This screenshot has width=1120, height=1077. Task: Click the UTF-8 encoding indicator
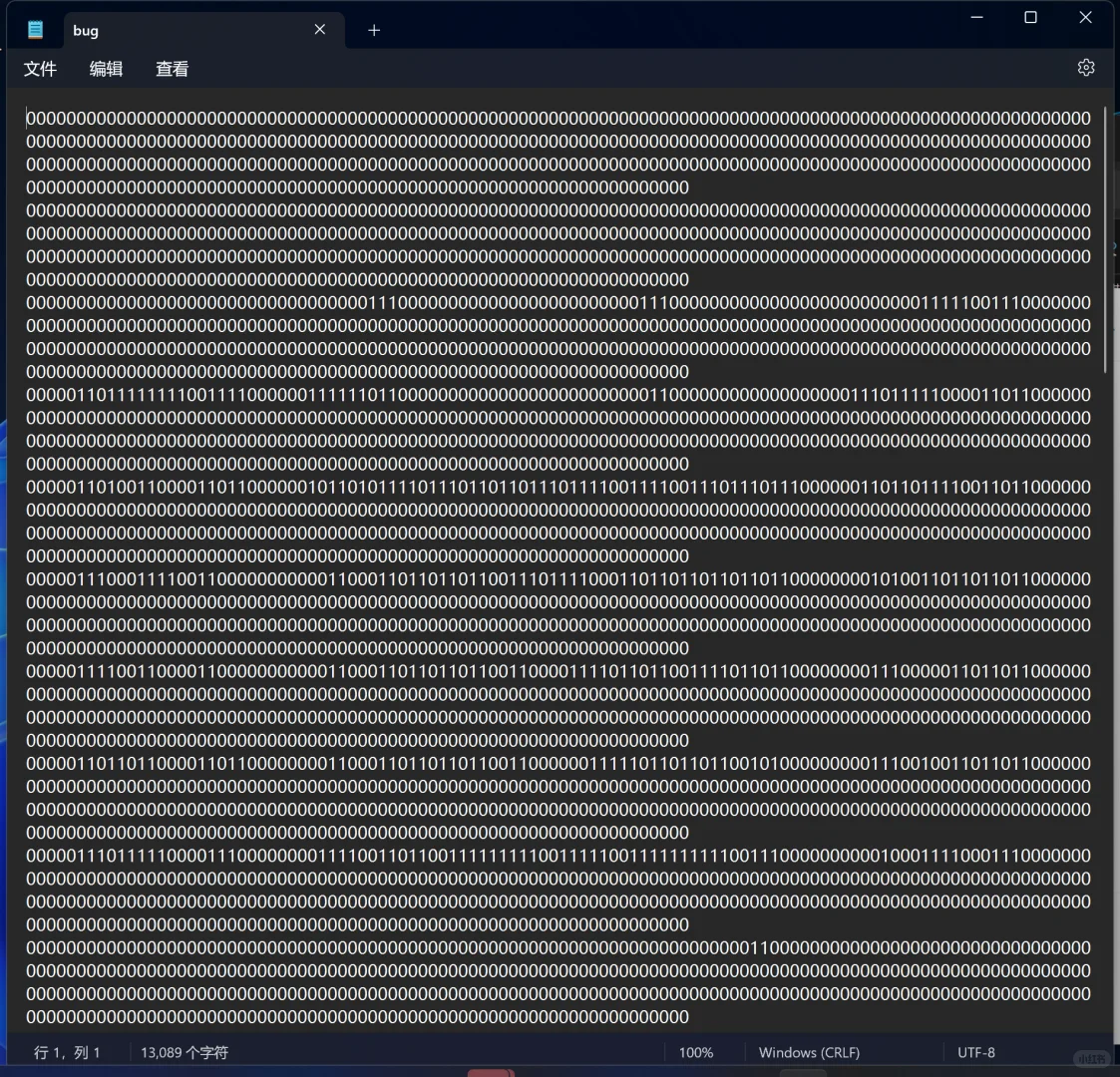coord(975,1052)
